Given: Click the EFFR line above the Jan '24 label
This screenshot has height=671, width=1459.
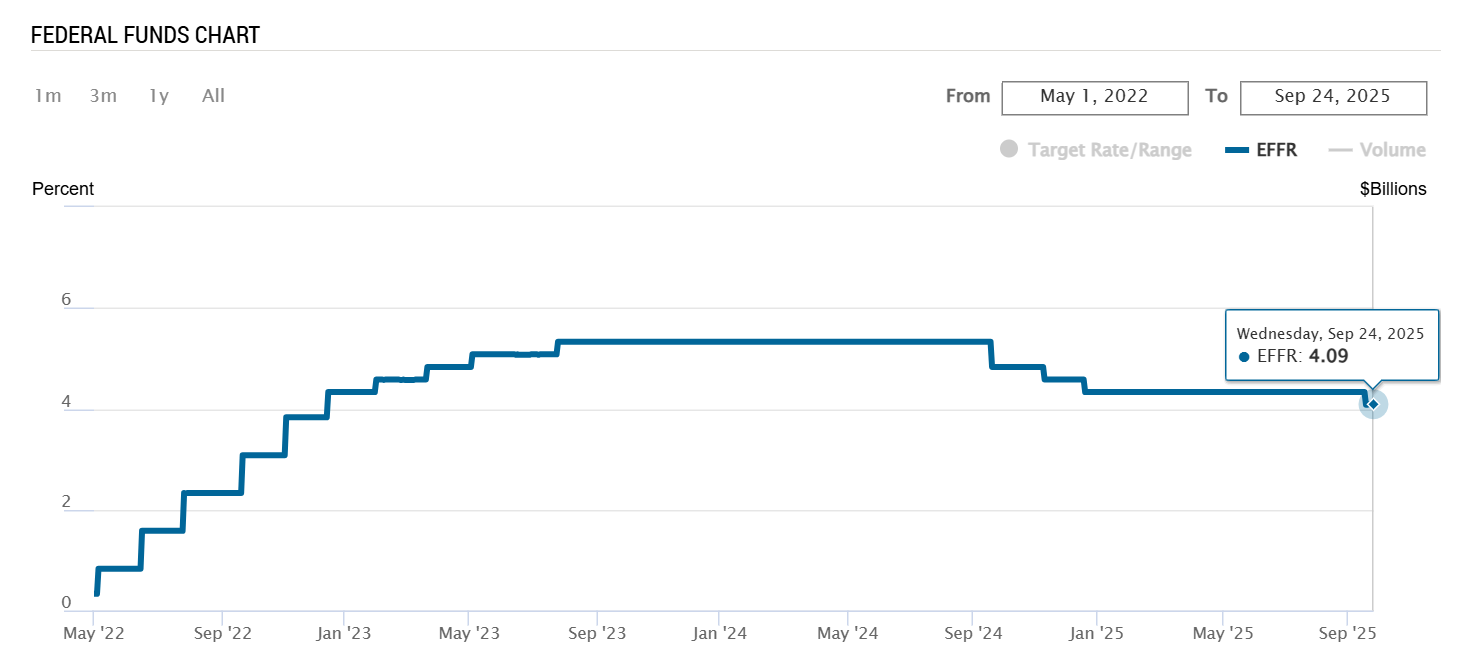Looking at the screenshot, I should coord(719,342).
